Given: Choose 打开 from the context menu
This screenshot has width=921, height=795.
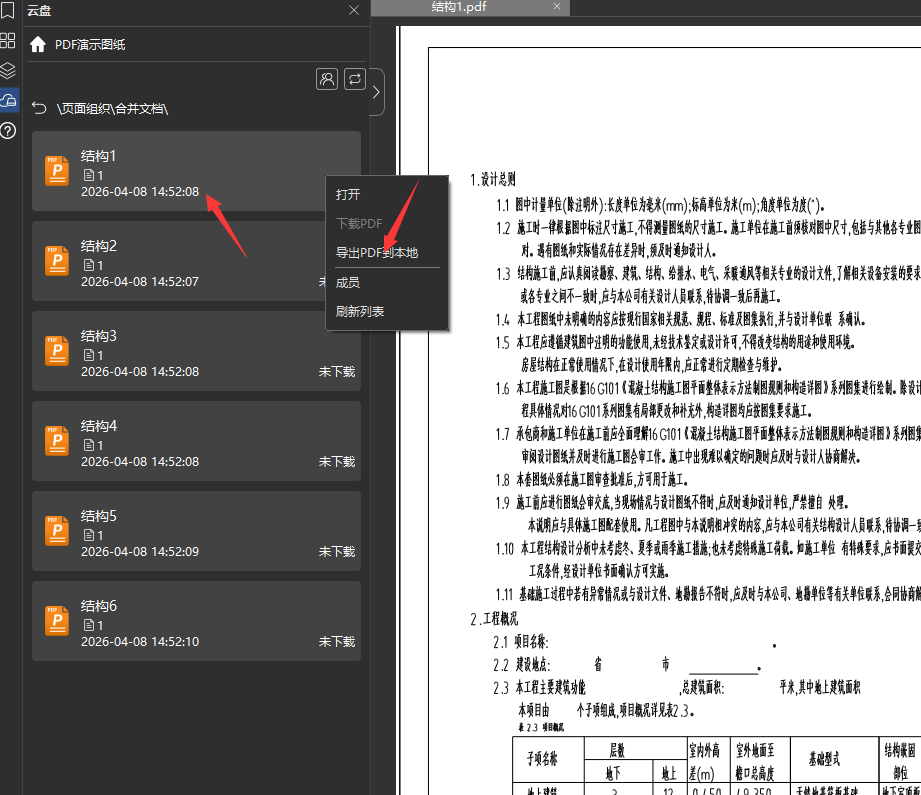Looking at the screenshot, I should click(348, 195).
